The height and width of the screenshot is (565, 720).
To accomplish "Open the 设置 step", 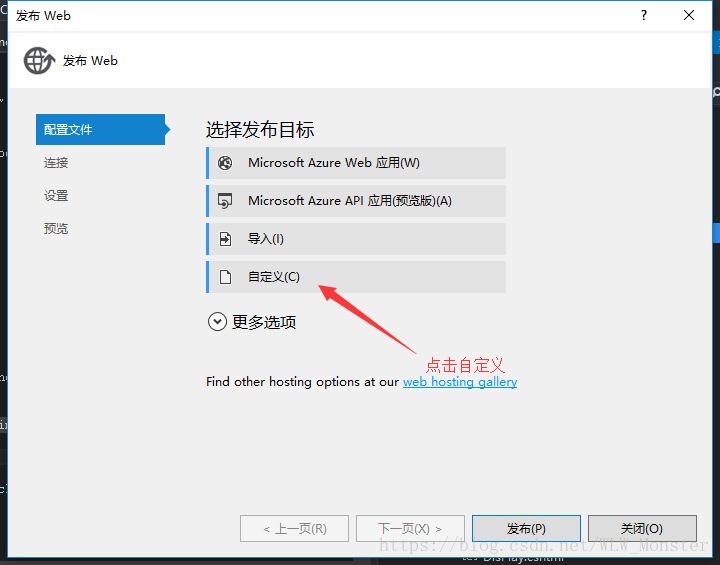I will [x=56, y=196].
